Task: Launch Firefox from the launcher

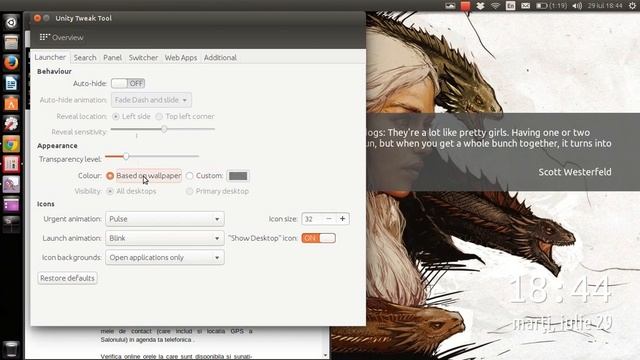Action: point(11,62)
